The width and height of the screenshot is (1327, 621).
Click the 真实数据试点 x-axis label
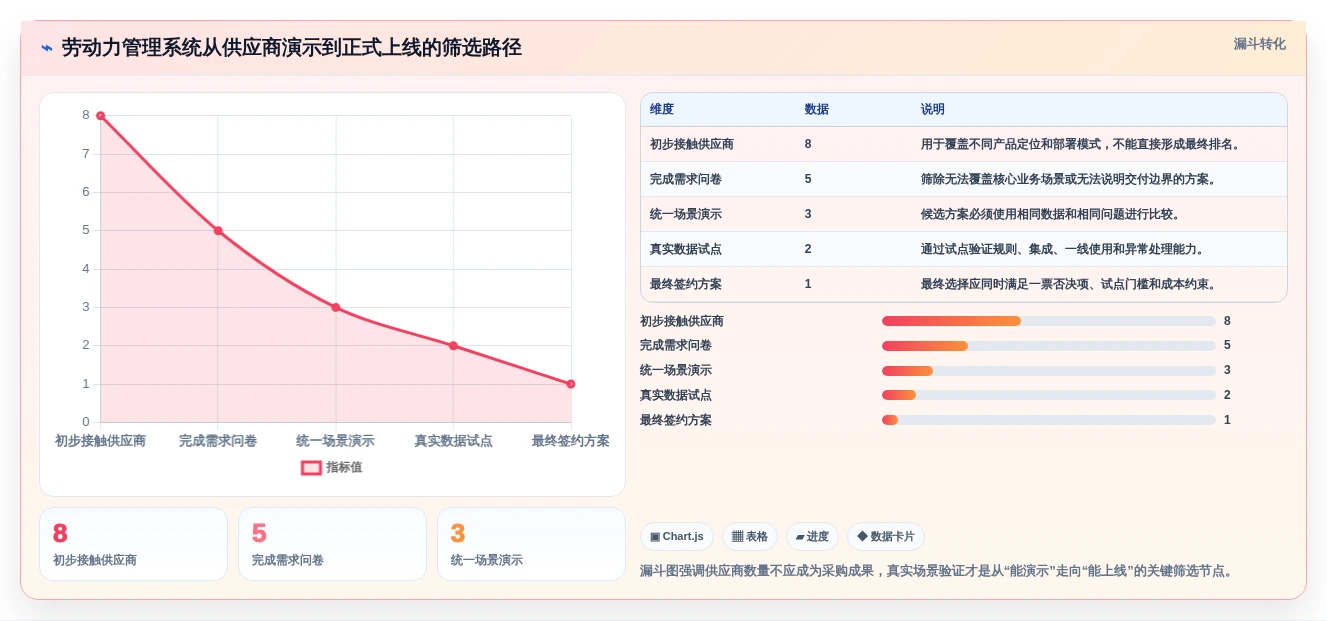(x=453, y=441)
